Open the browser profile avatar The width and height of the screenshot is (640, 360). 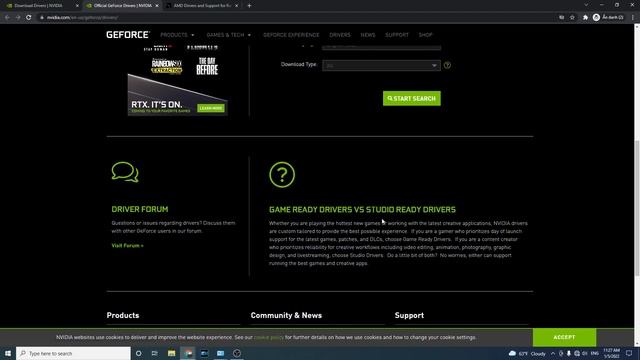(x=596, y=18)
